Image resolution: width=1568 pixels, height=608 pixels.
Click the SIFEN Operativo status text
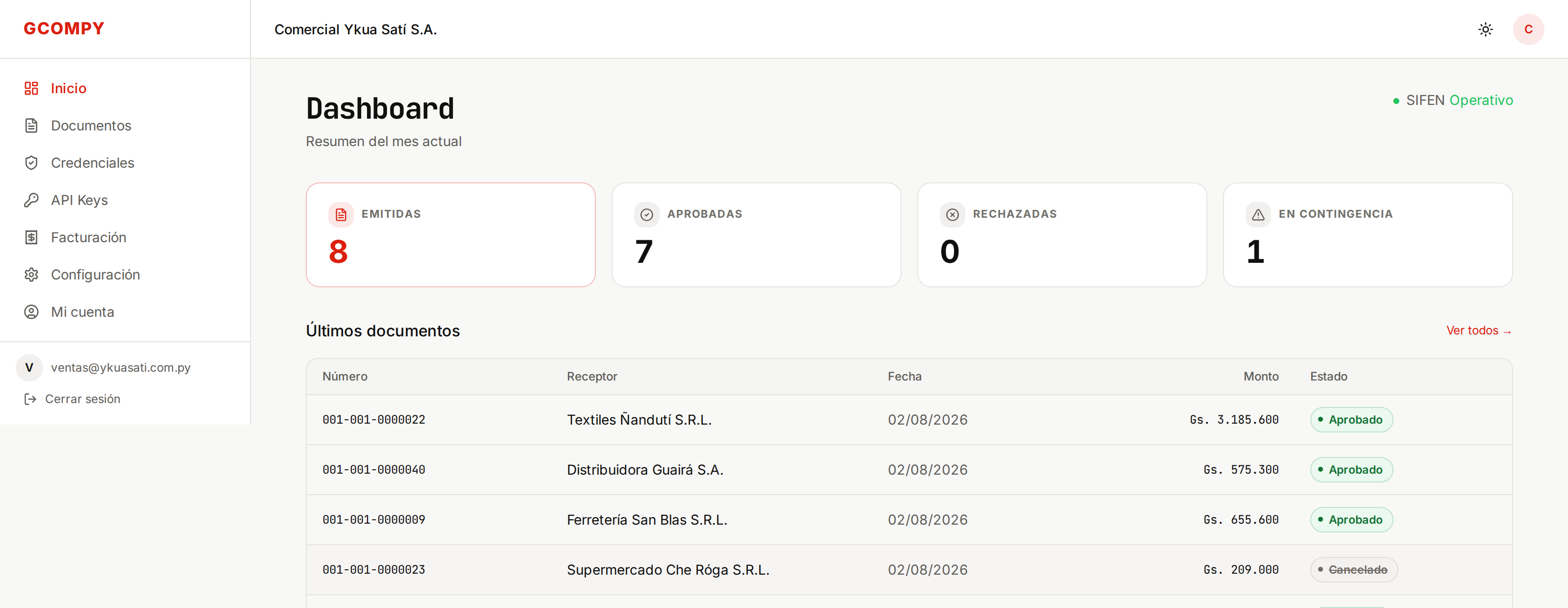pyautogui.click(x=1459, y=101)
